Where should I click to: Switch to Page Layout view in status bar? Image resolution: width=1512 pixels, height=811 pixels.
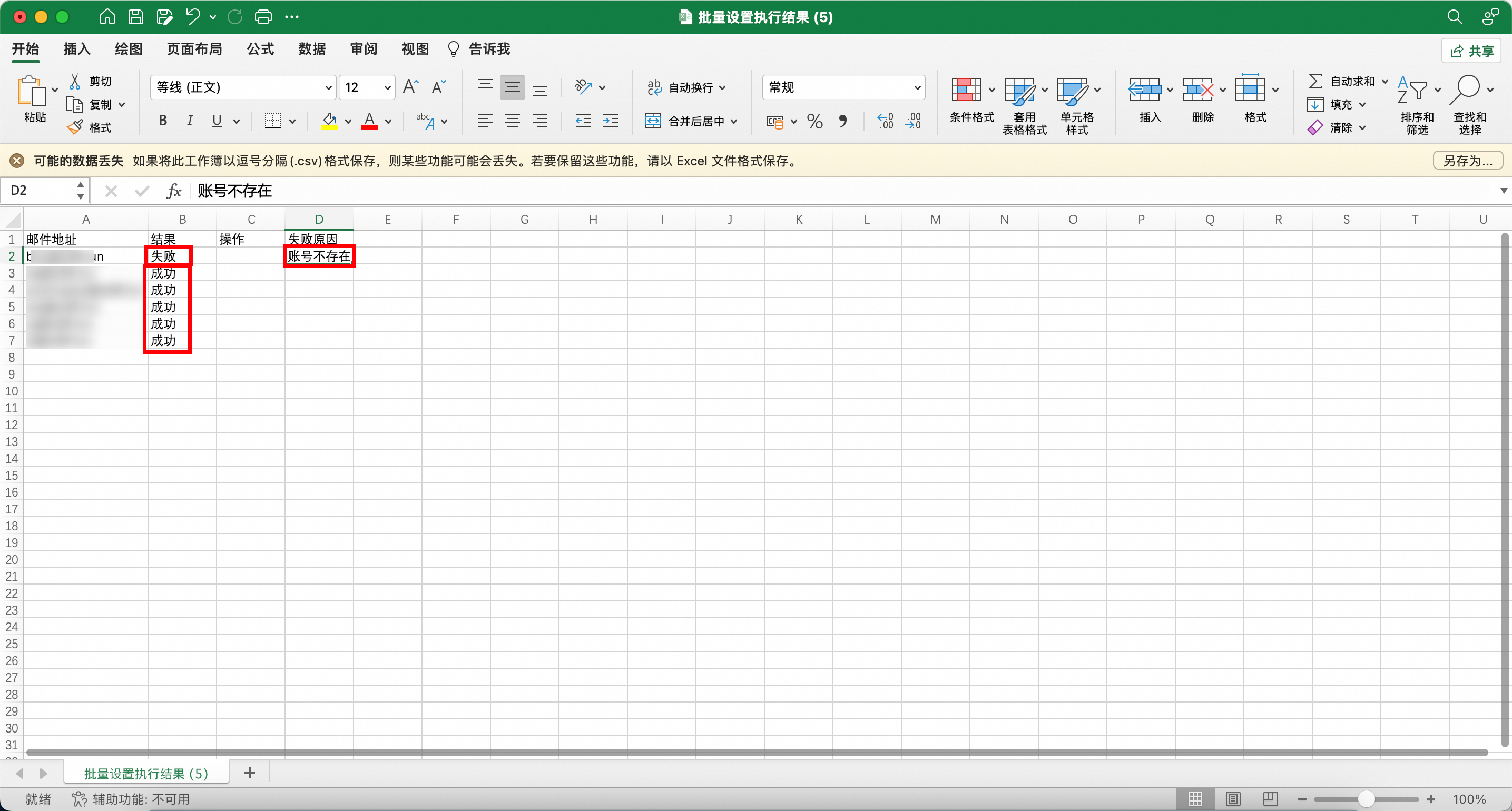pyautogui.click(x=1233, y=799)
